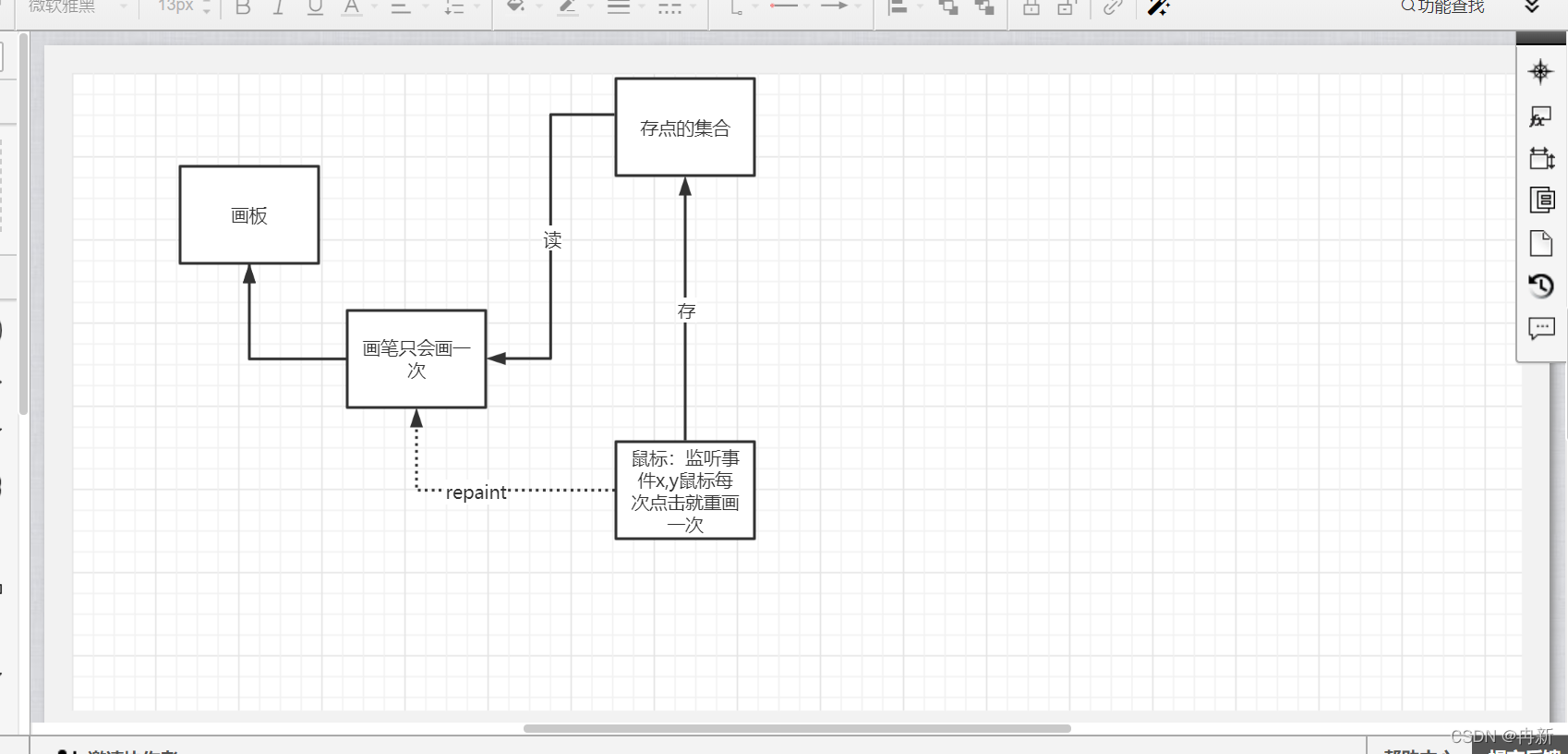The height and width of the screenshot is (754, 1568).
Task: Open dashed line style options
Action: [x=670, y=7]
